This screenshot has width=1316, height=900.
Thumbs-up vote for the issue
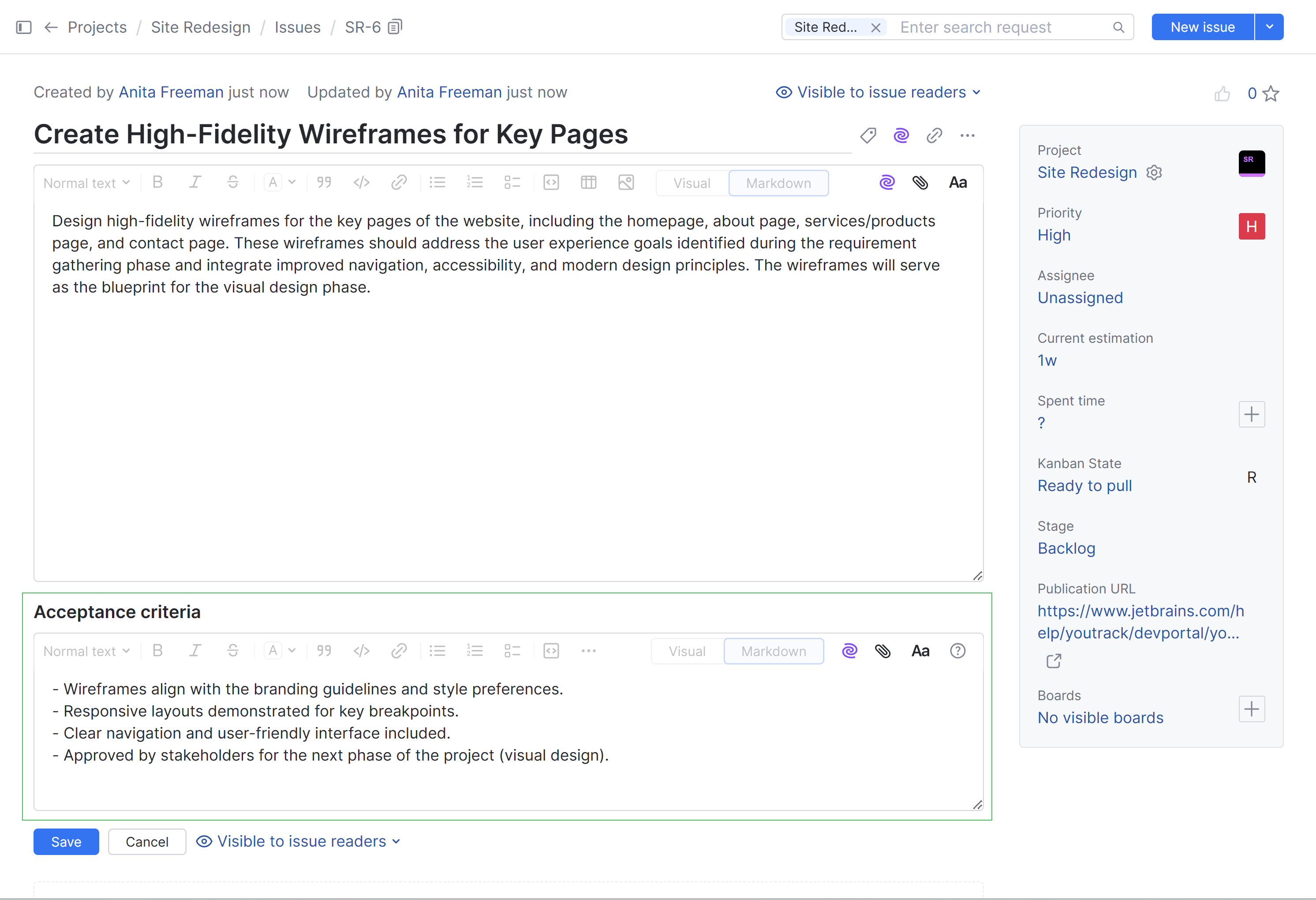click(1222, 94)
